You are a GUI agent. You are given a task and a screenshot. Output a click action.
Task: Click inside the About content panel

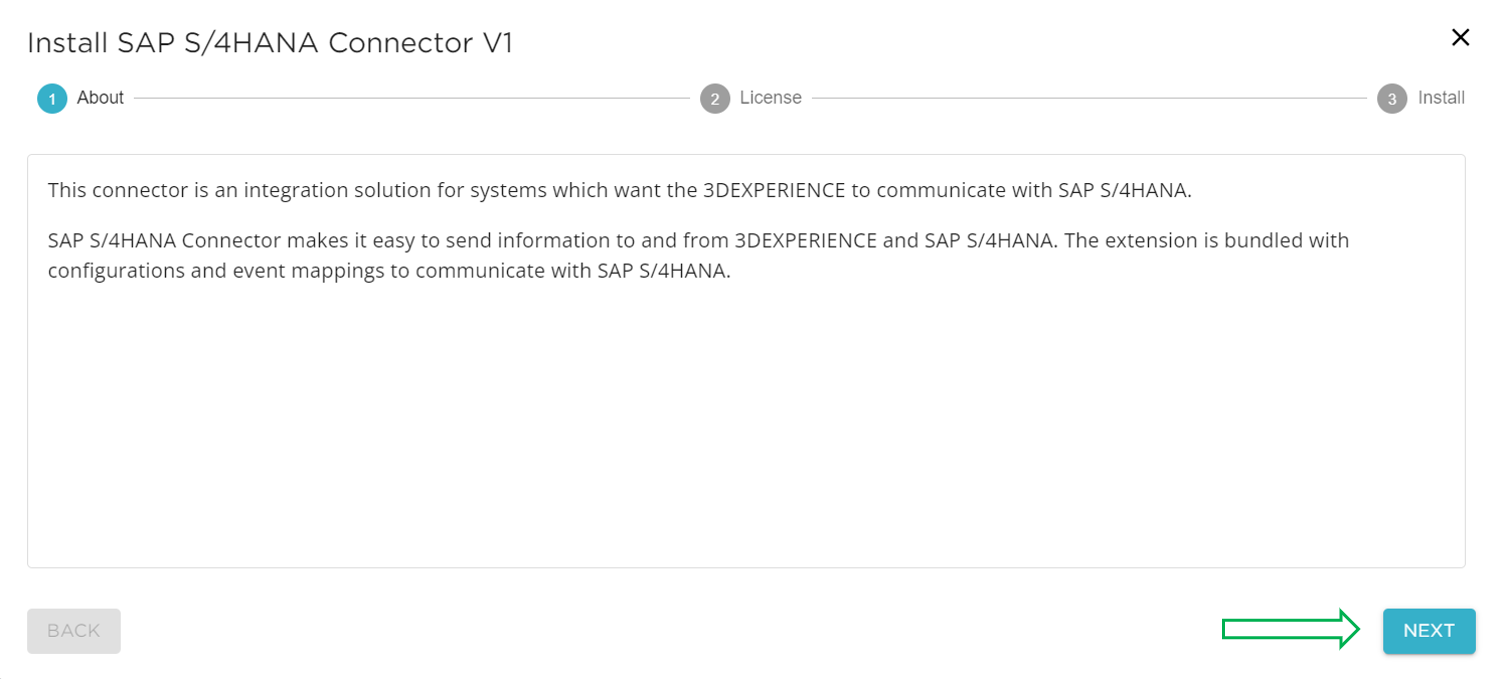750,420
